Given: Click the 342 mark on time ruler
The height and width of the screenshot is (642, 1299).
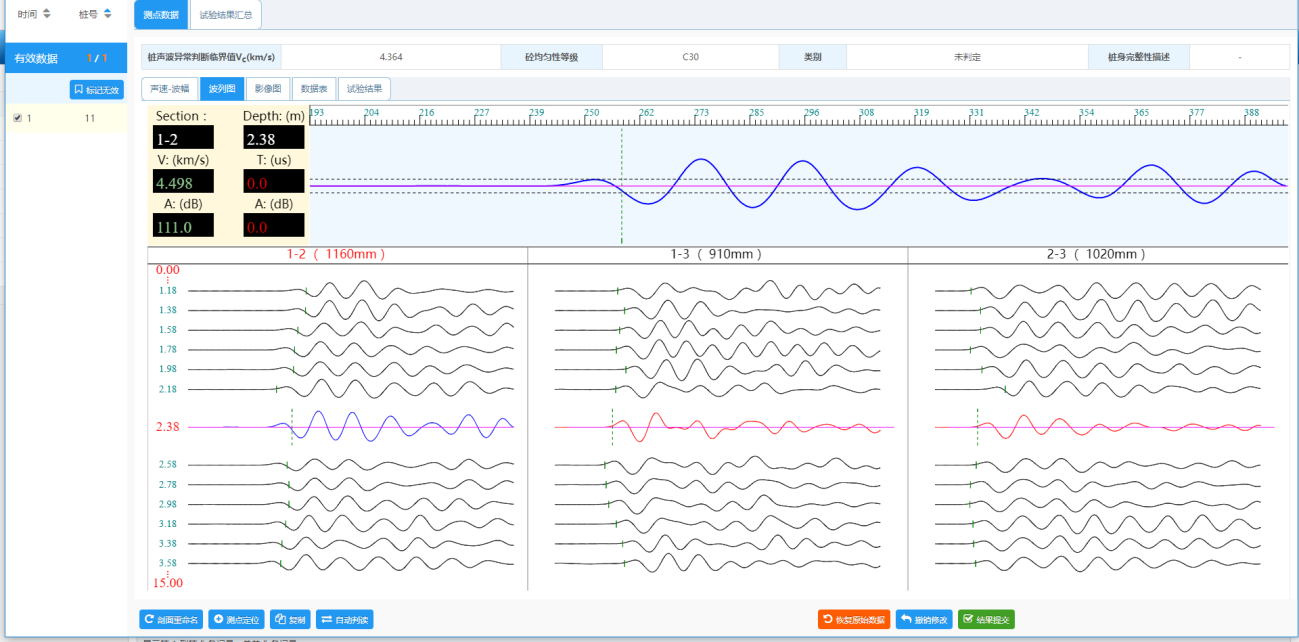Looking at the screenshot, I should point(1032,113).
